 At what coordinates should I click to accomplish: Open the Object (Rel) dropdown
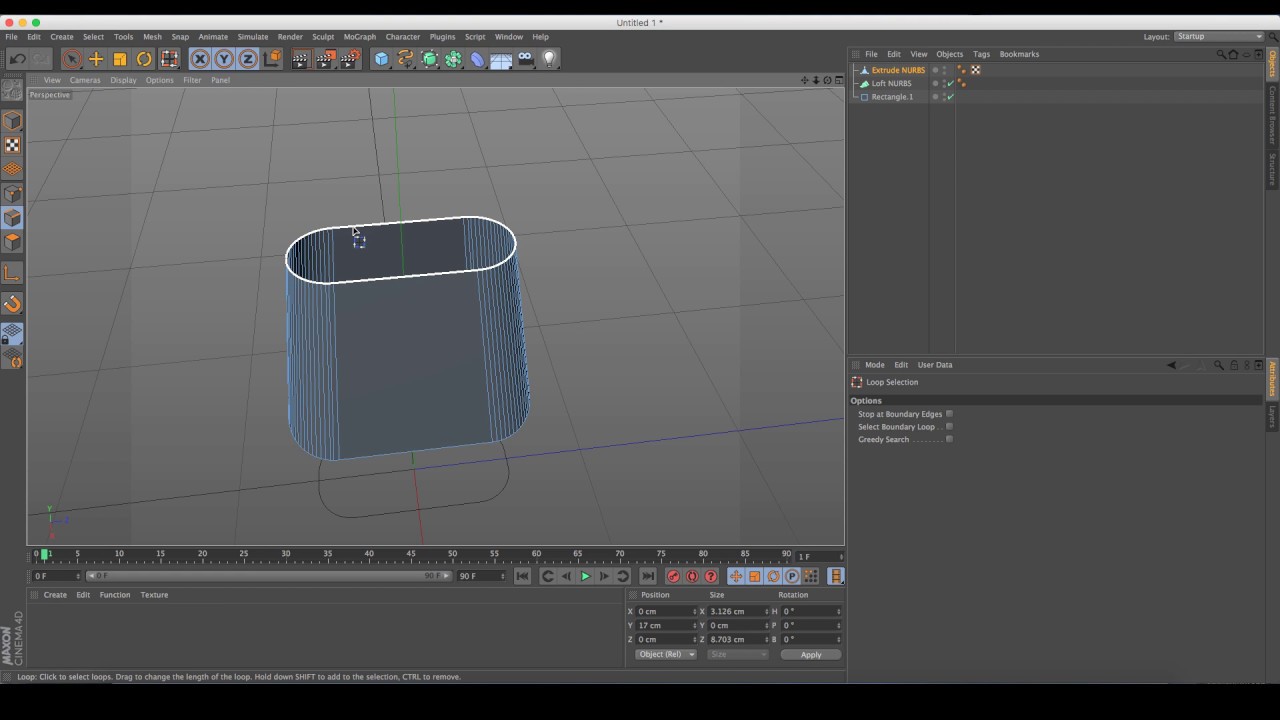point(665,654)
